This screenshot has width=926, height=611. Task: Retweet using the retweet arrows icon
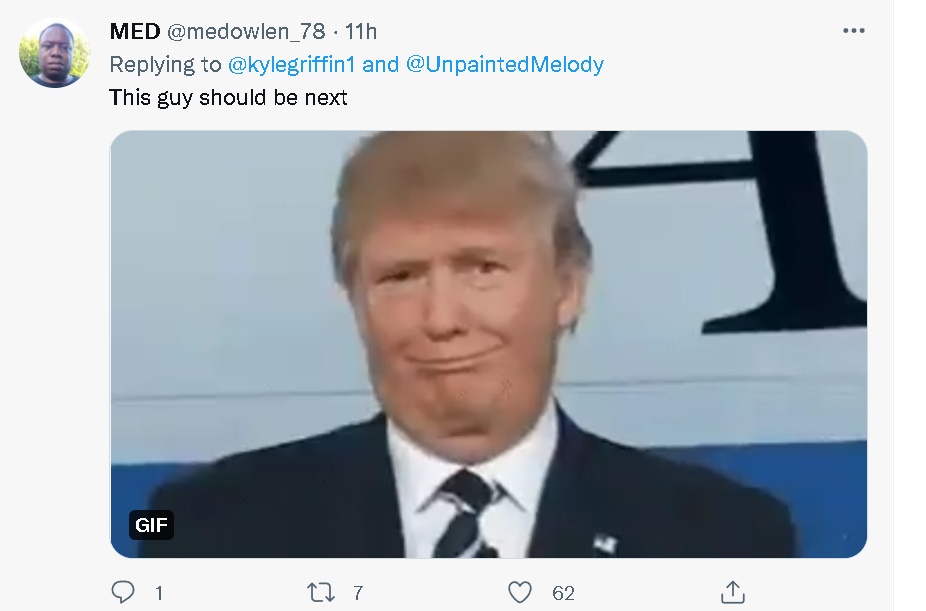[x=321, y=592]
